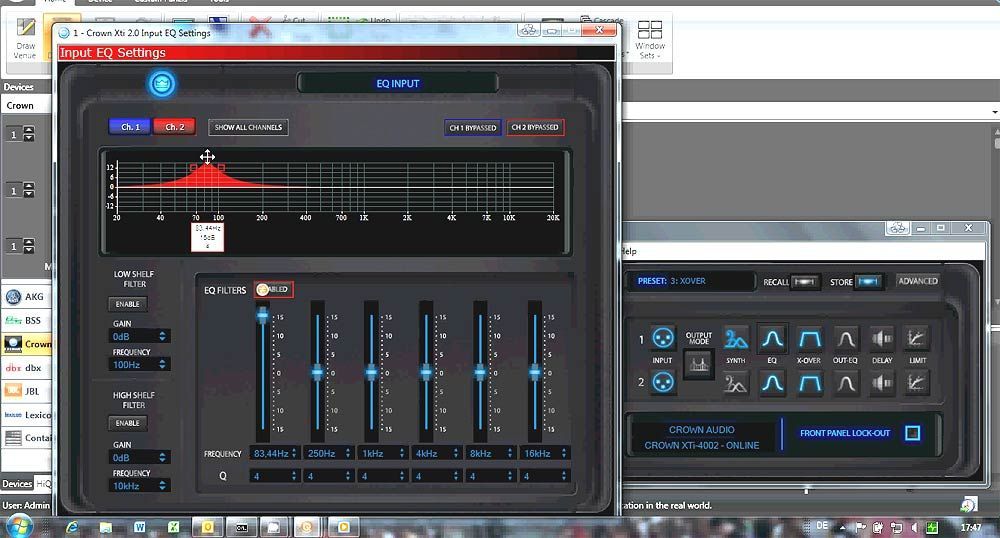Toggle the Front Panel Lock-Out checkbox
The image size is (1000, 538).
click(912, 434)
